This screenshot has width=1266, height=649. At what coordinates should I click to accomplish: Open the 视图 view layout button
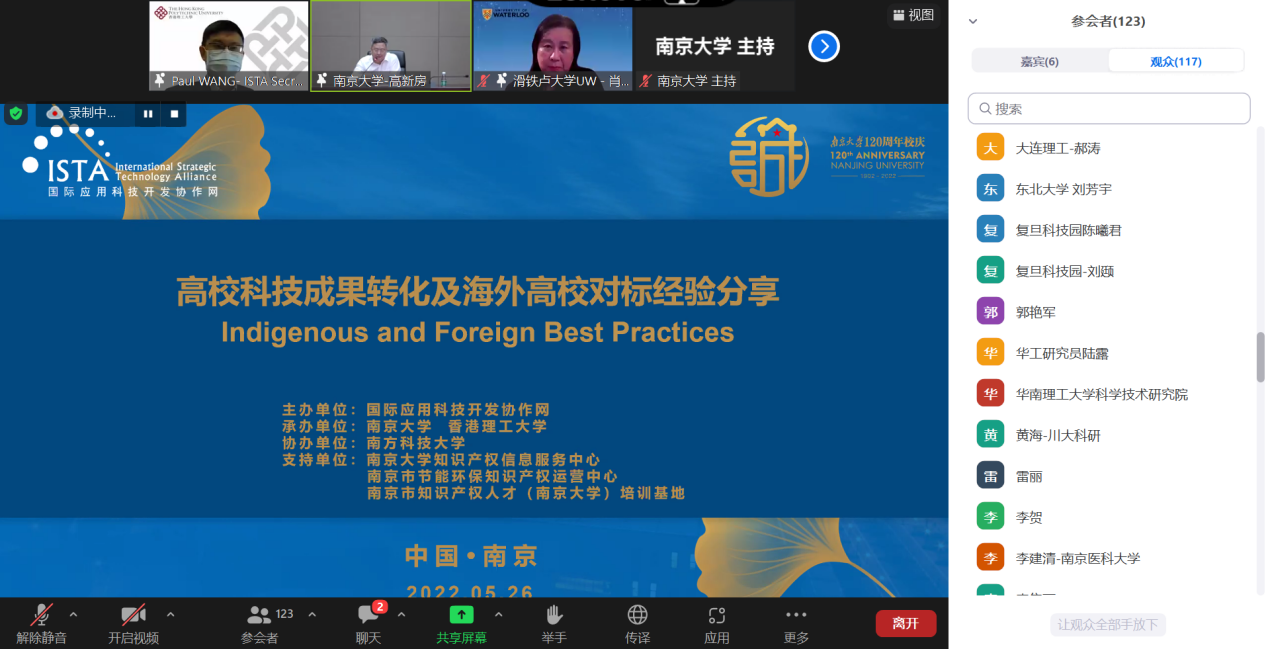tap(913, 15)
